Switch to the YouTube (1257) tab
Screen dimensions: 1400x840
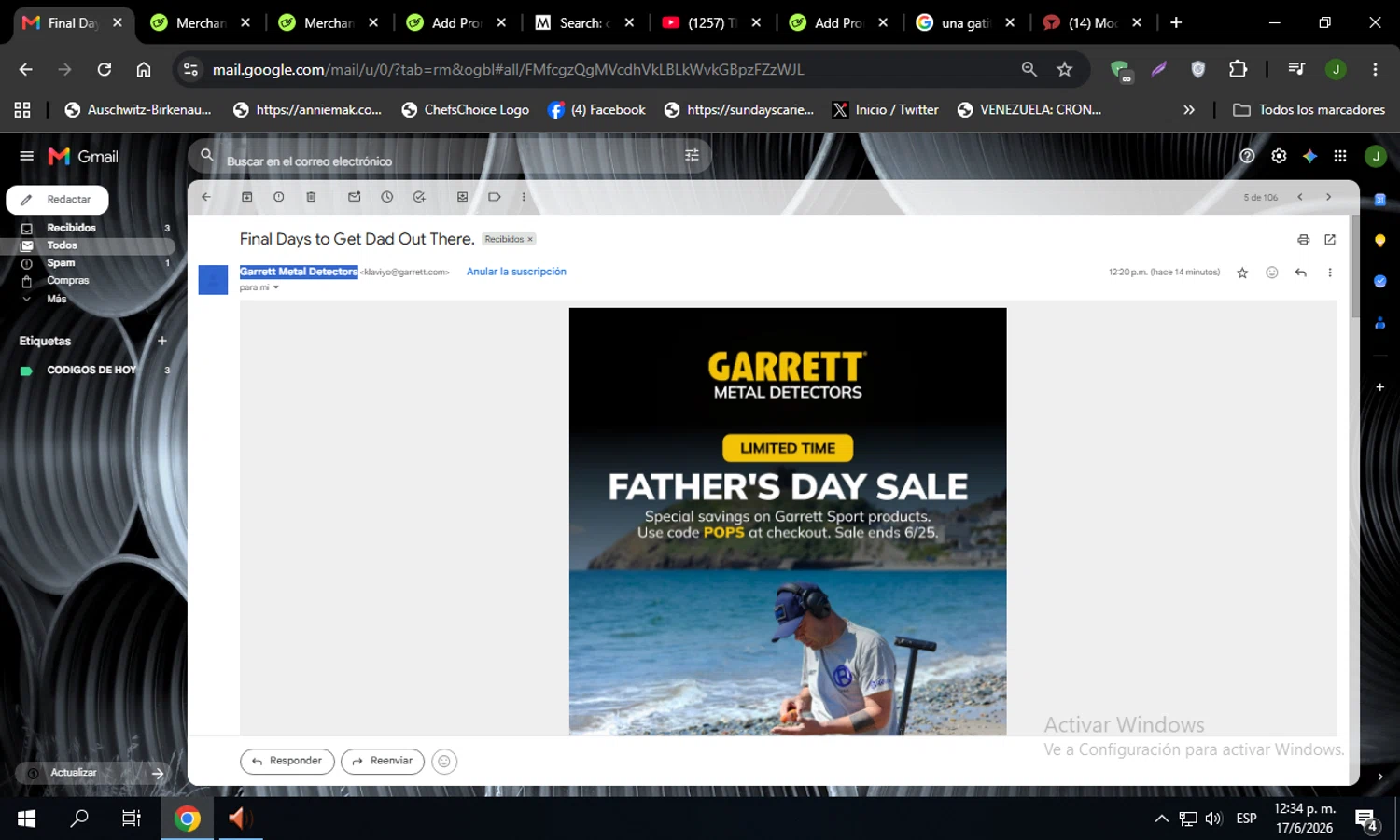711,22
